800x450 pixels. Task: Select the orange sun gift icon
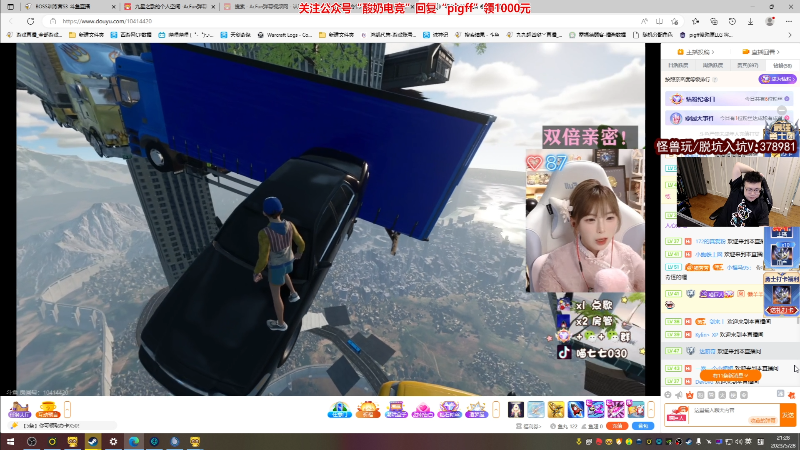pyautogui.click(x=368, y=410)
